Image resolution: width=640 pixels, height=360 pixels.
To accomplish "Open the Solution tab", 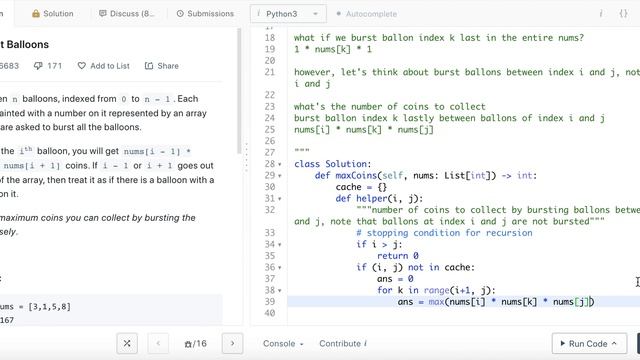I will pos(53,13).
